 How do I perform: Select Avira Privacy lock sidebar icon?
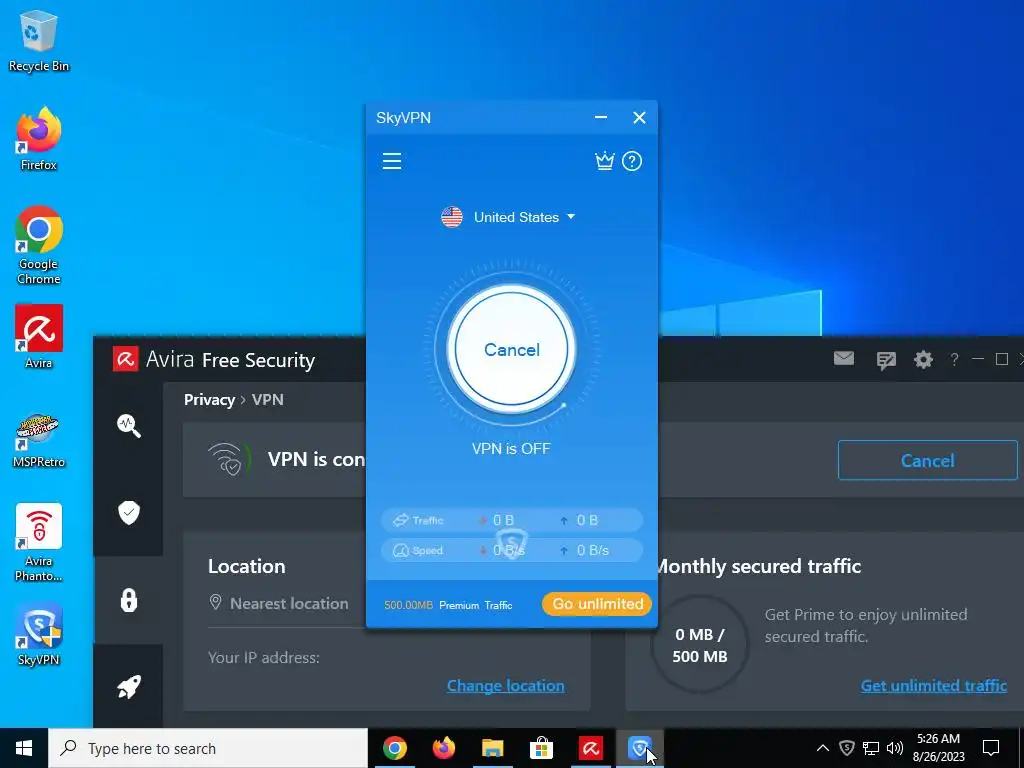tap(129, 600)
